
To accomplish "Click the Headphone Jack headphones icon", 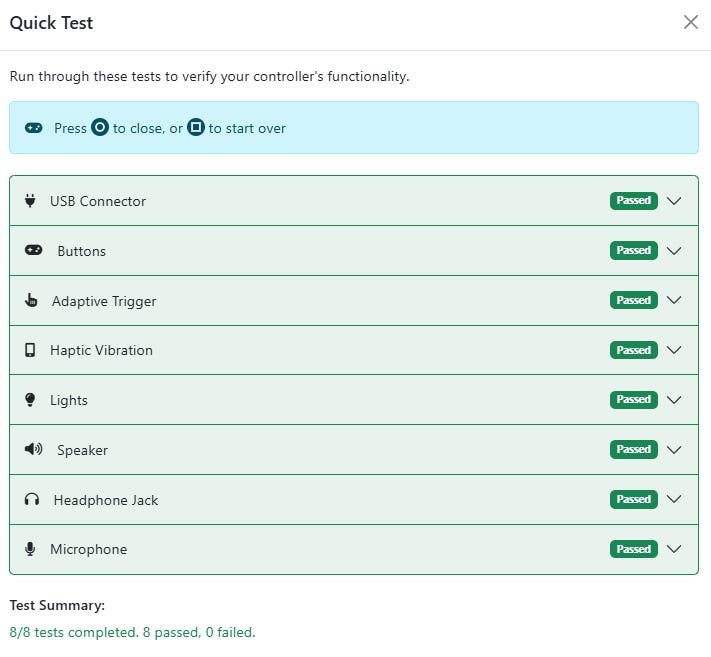I will point(32,500).
